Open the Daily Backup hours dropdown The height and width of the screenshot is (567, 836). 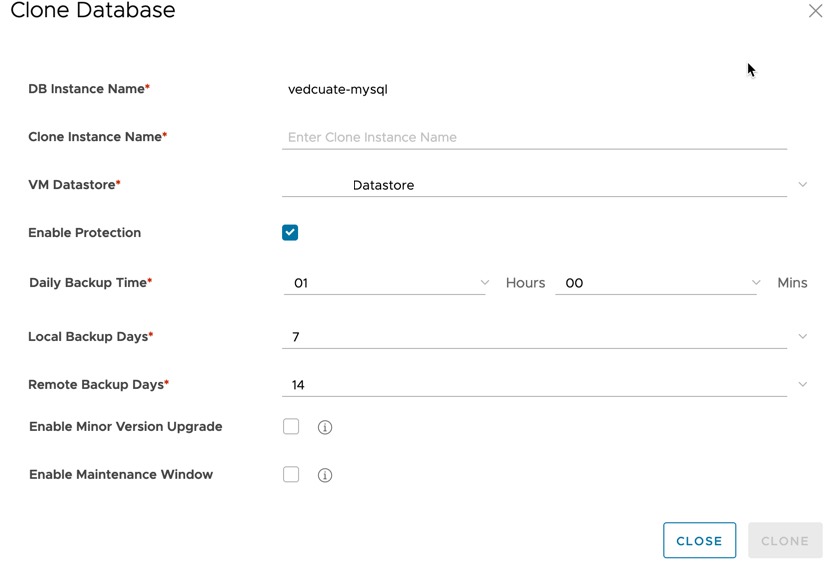pyautogui.click(x=384, y=283)
